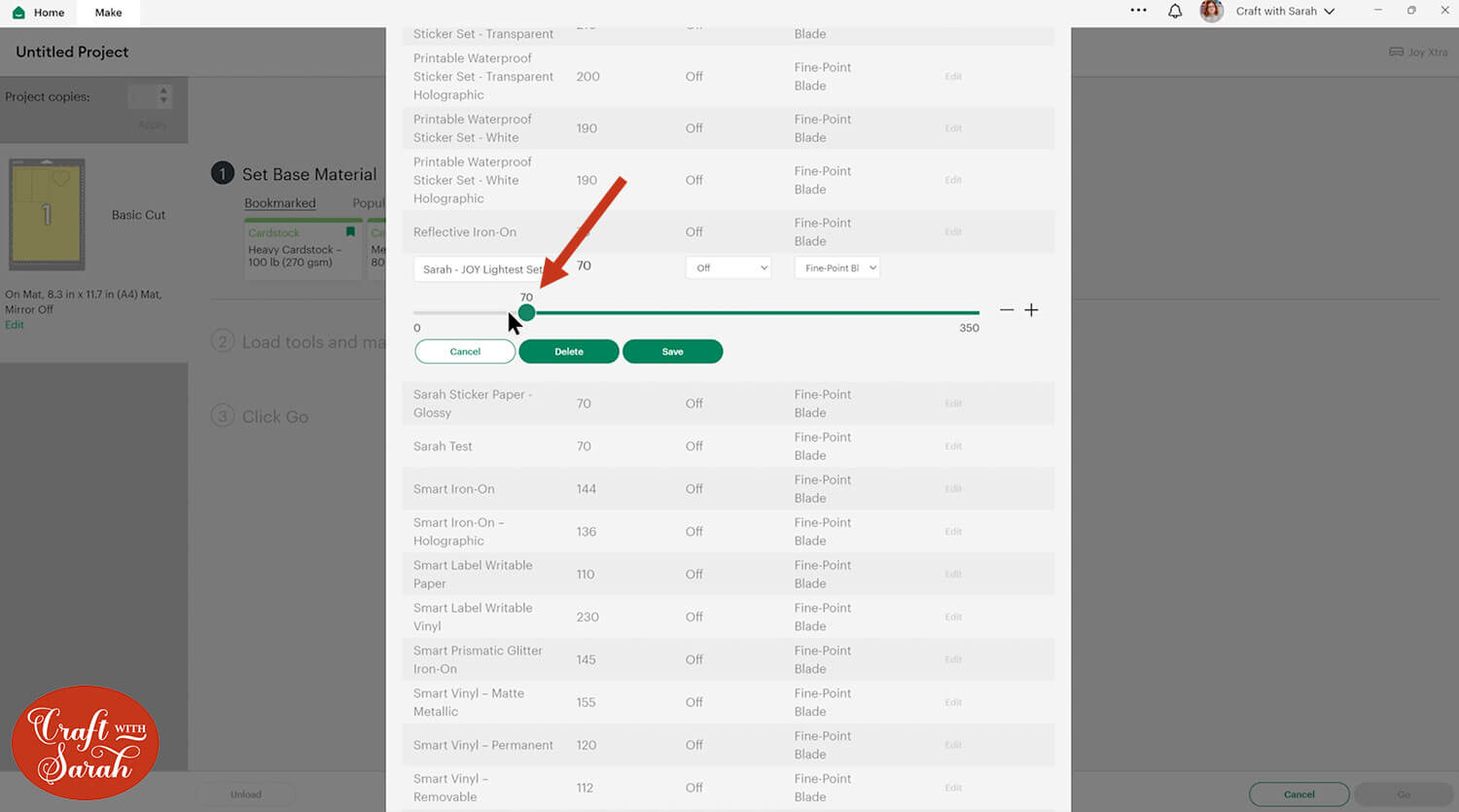
Task: Restore the application window size
Action: coord(1411,11)
